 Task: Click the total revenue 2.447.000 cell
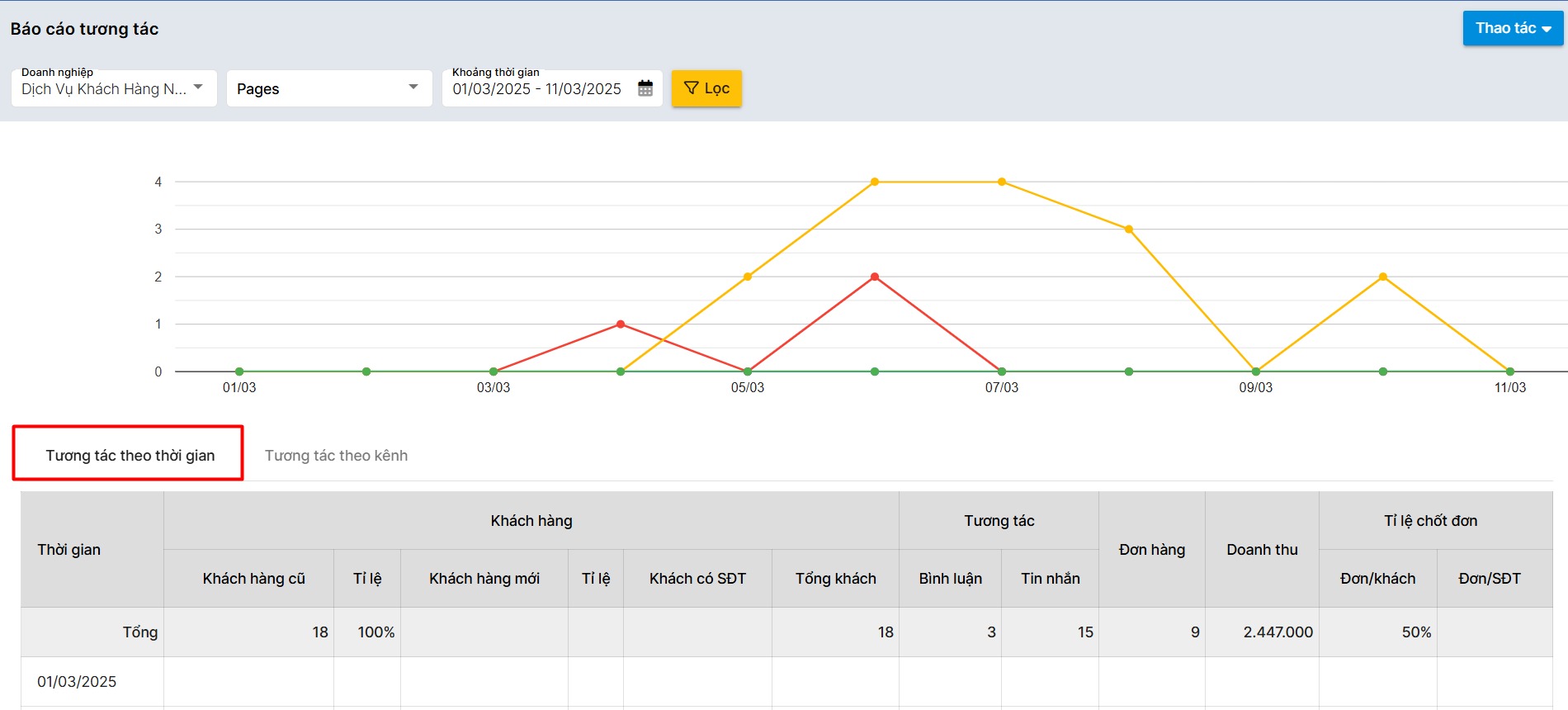point(1278,632)
